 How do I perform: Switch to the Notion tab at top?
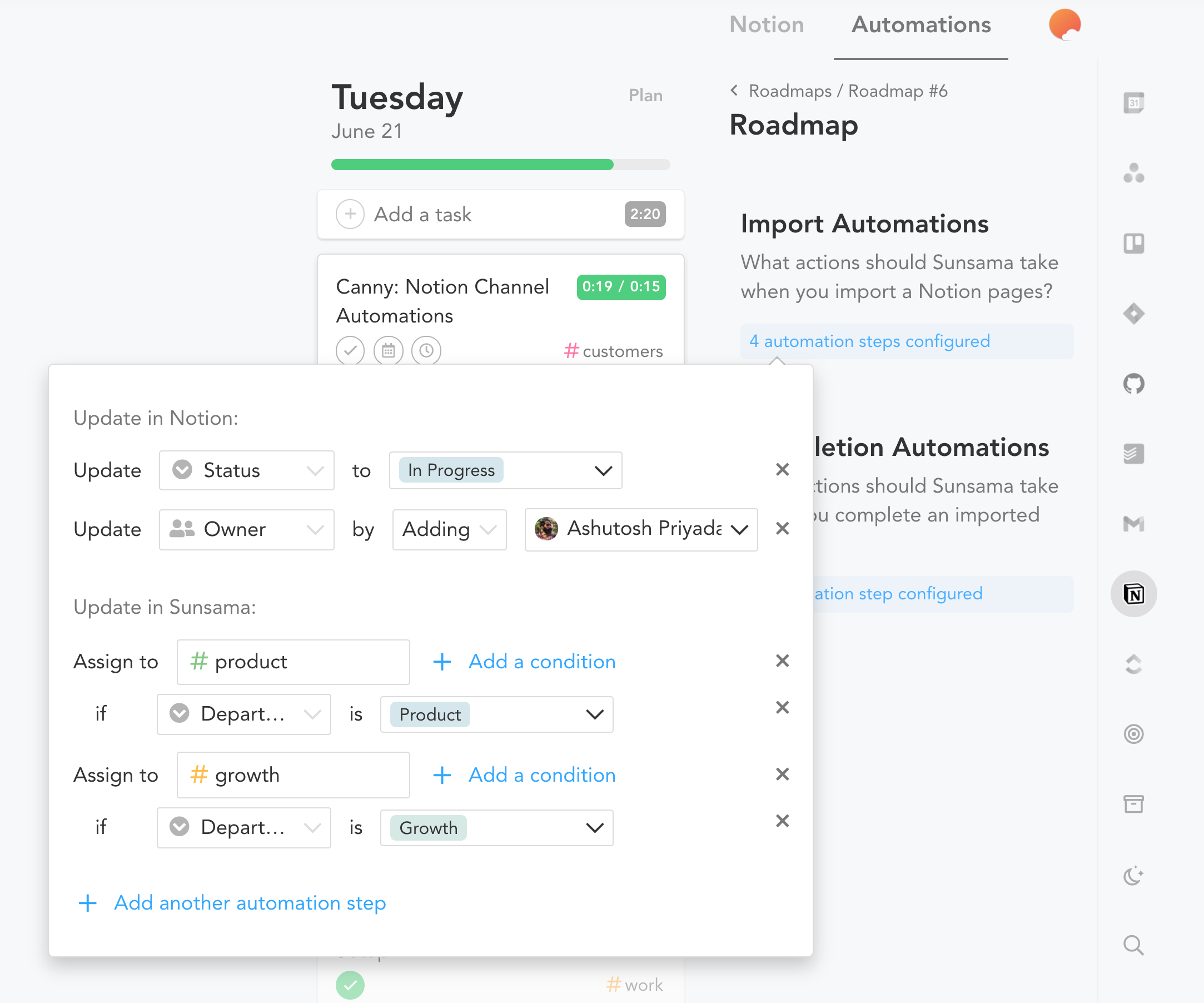point(768,25)
